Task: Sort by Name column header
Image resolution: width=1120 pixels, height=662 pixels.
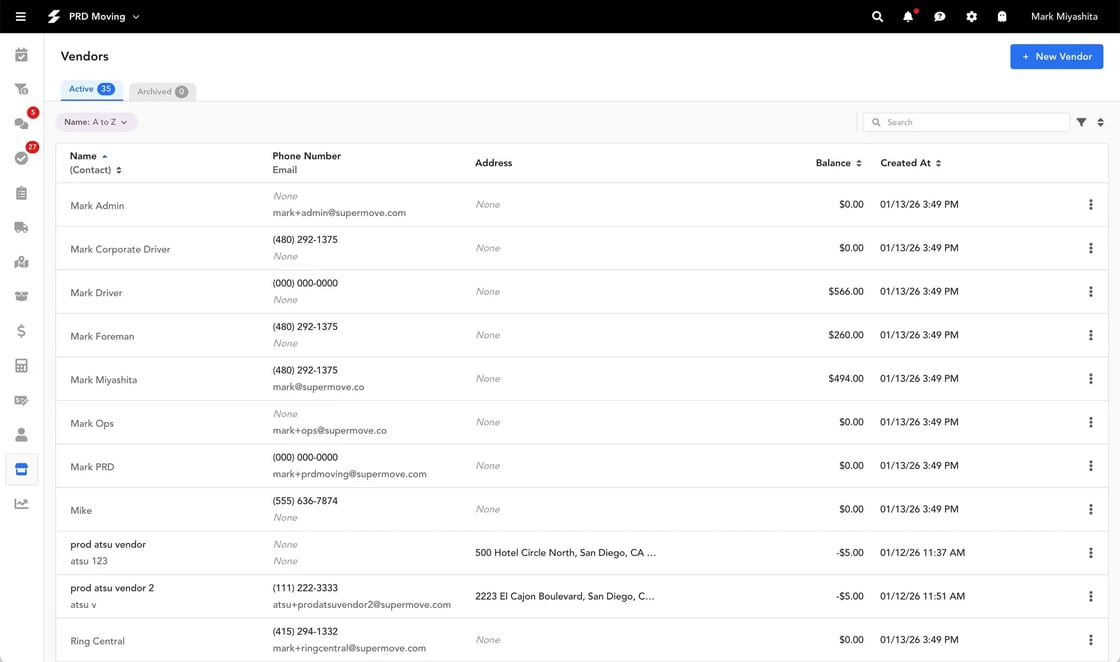Action: click(x=89, y=156)
